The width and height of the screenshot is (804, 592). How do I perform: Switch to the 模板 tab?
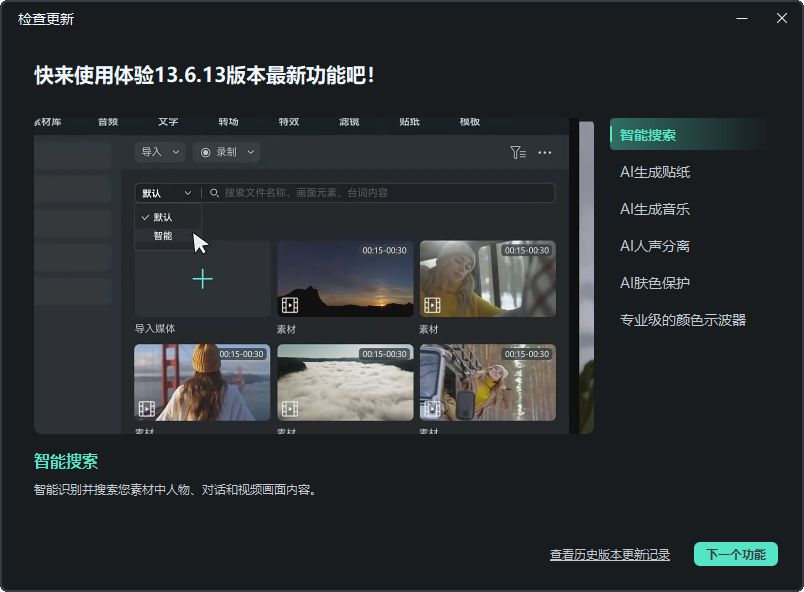click(x=468, y=121)
